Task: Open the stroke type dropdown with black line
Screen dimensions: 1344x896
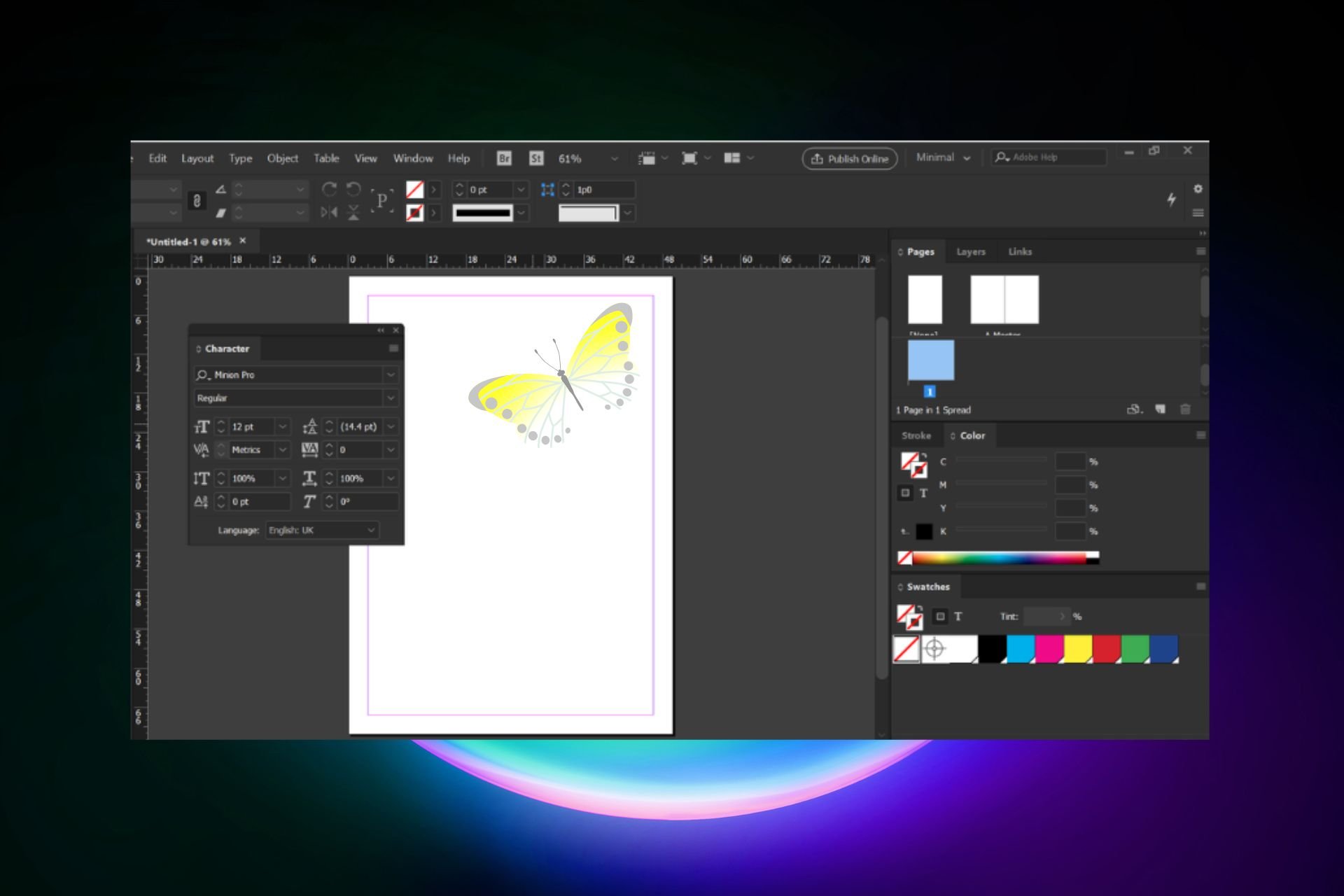Action: click(521, 213)
